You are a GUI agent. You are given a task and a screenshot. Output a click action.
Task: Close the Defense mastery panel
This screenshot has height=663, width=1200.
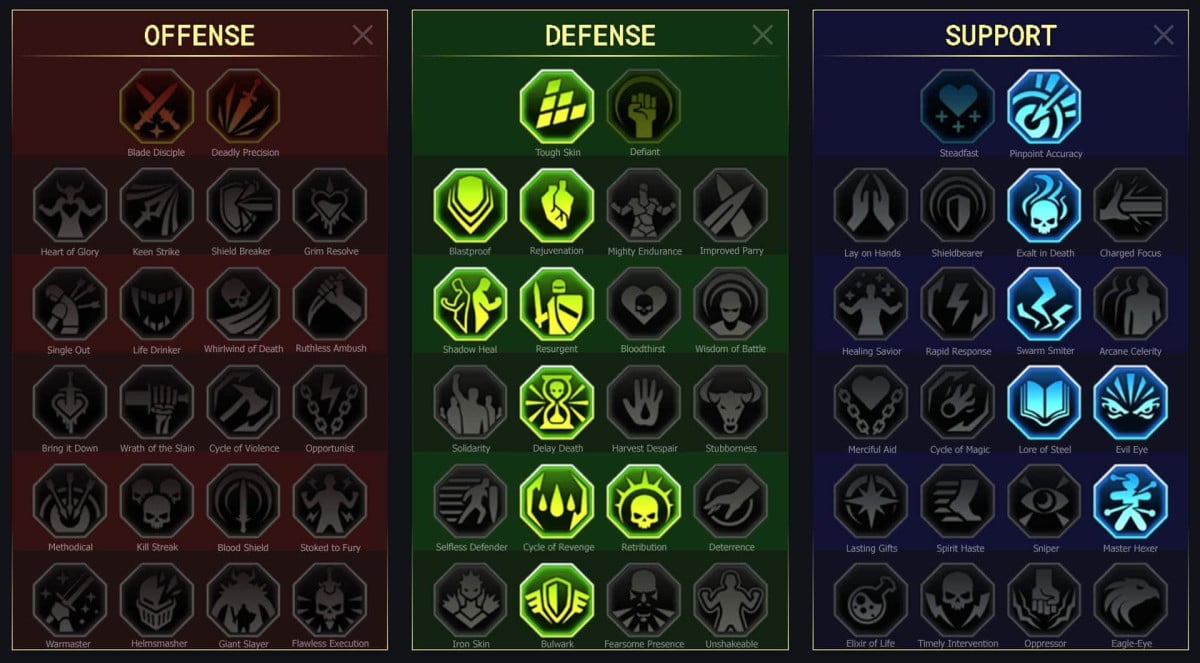pos(763,35)
